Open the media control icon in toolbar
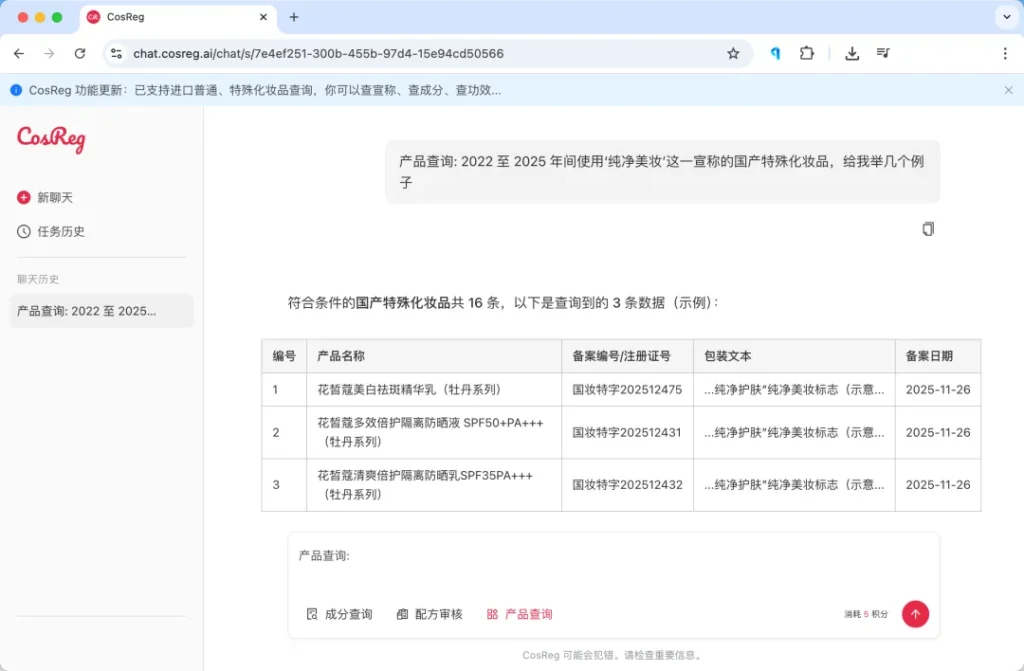The width and height of the screenshot is (1024, 671). coord(883,54)
